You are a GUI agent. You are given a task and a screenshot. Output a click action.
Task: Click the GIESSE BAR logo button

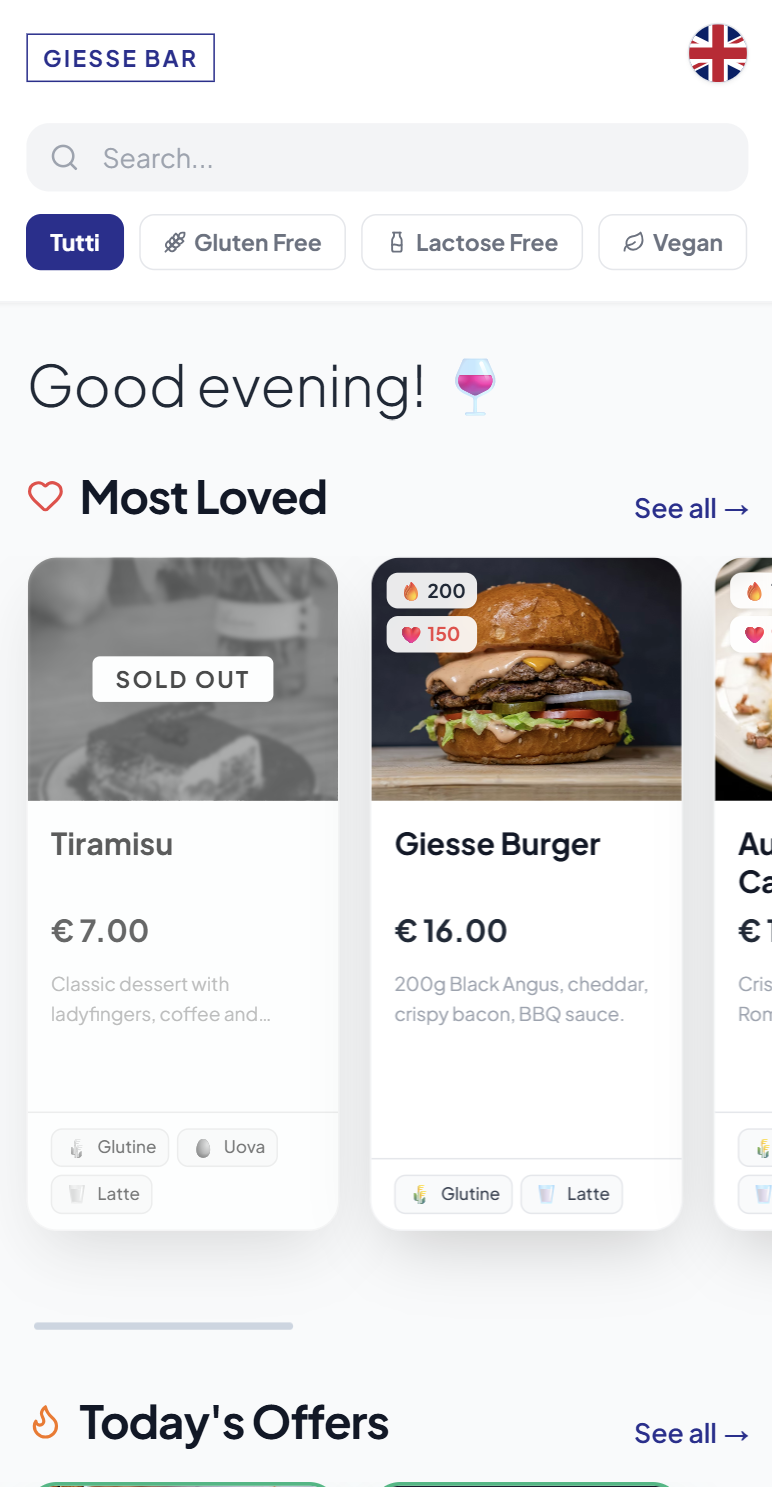(x=120, y=58)
